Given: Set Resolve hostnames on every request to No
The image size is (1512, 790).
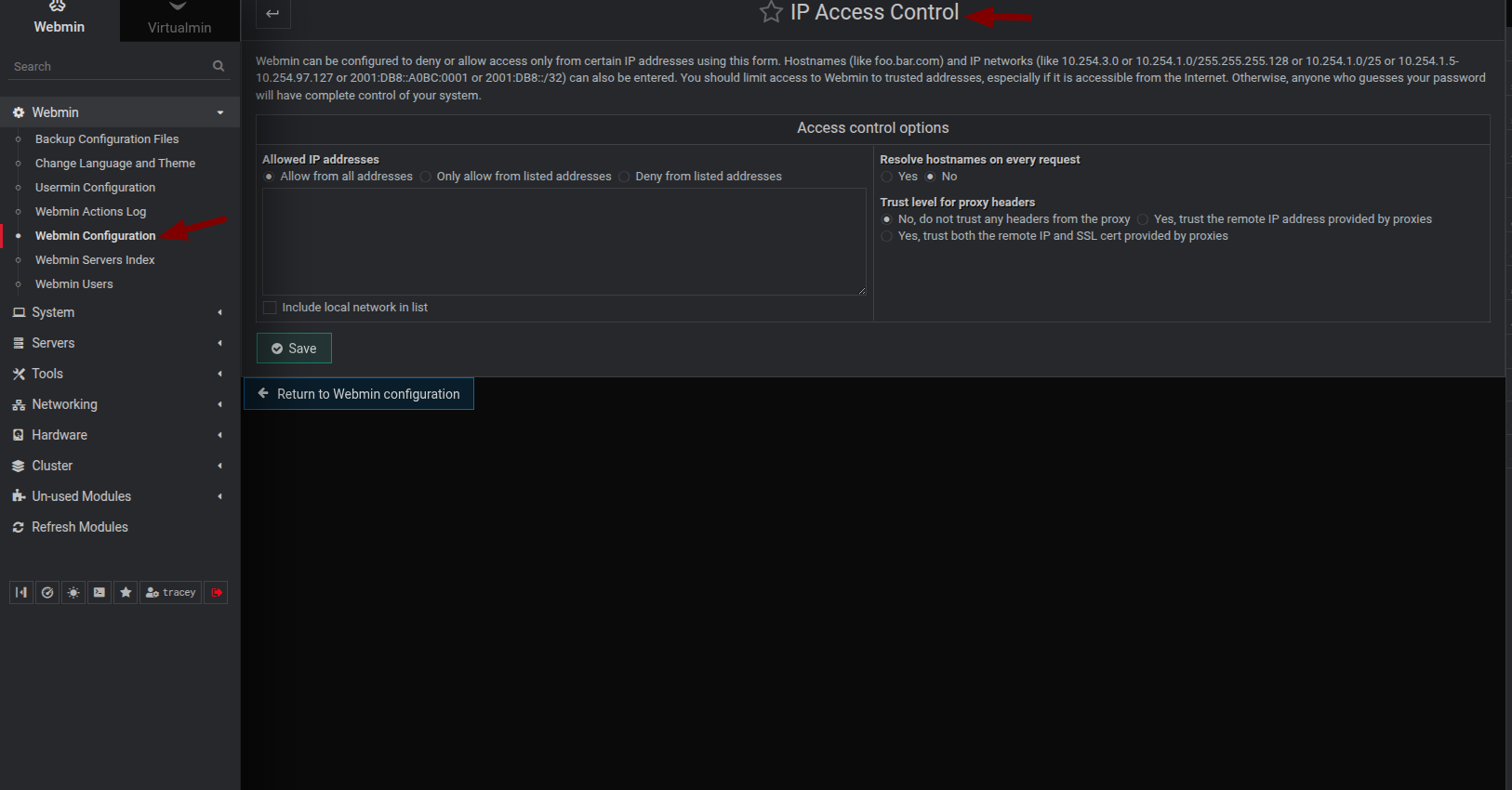Looking at the screenshot, I should 930,177.
